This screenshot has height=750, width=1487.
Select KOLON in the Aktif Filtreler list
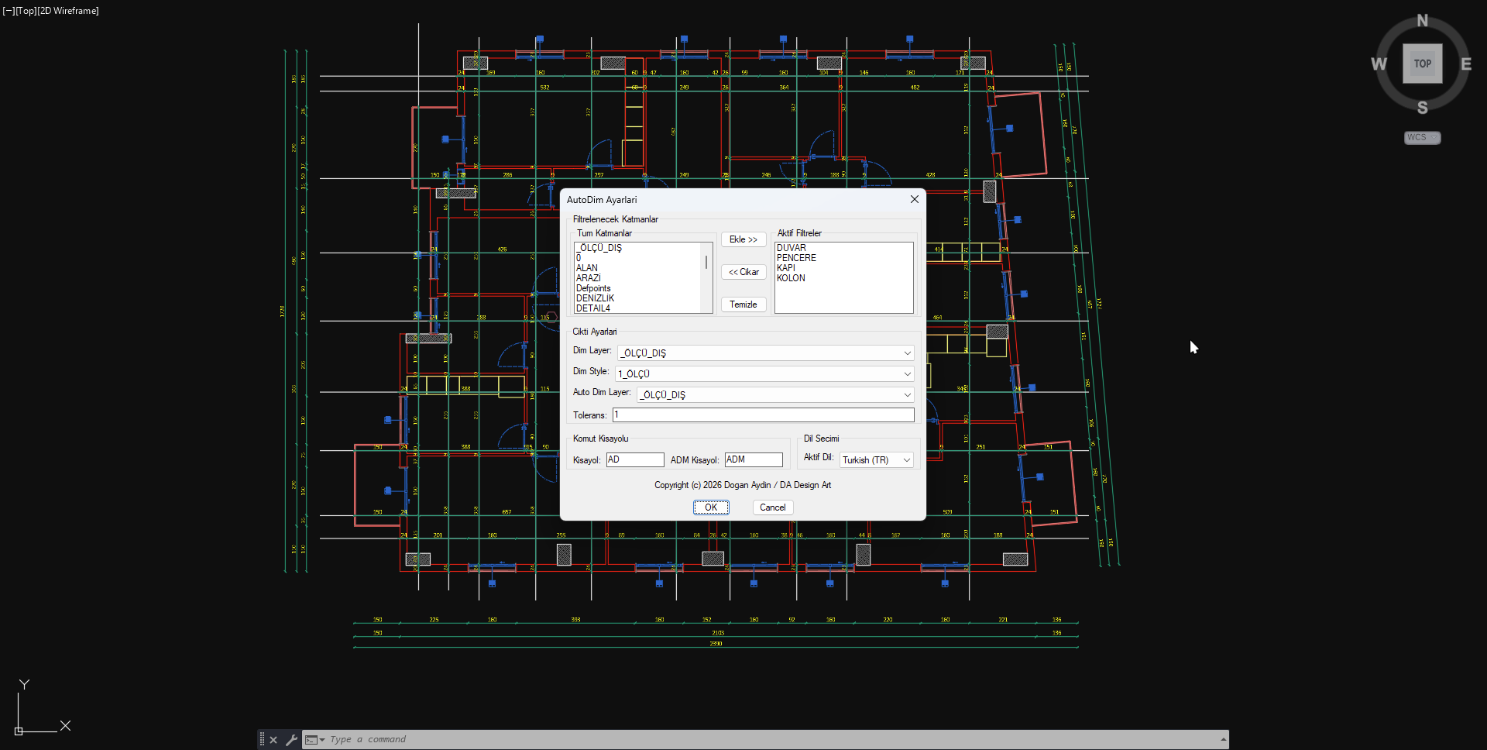(791, 278)
